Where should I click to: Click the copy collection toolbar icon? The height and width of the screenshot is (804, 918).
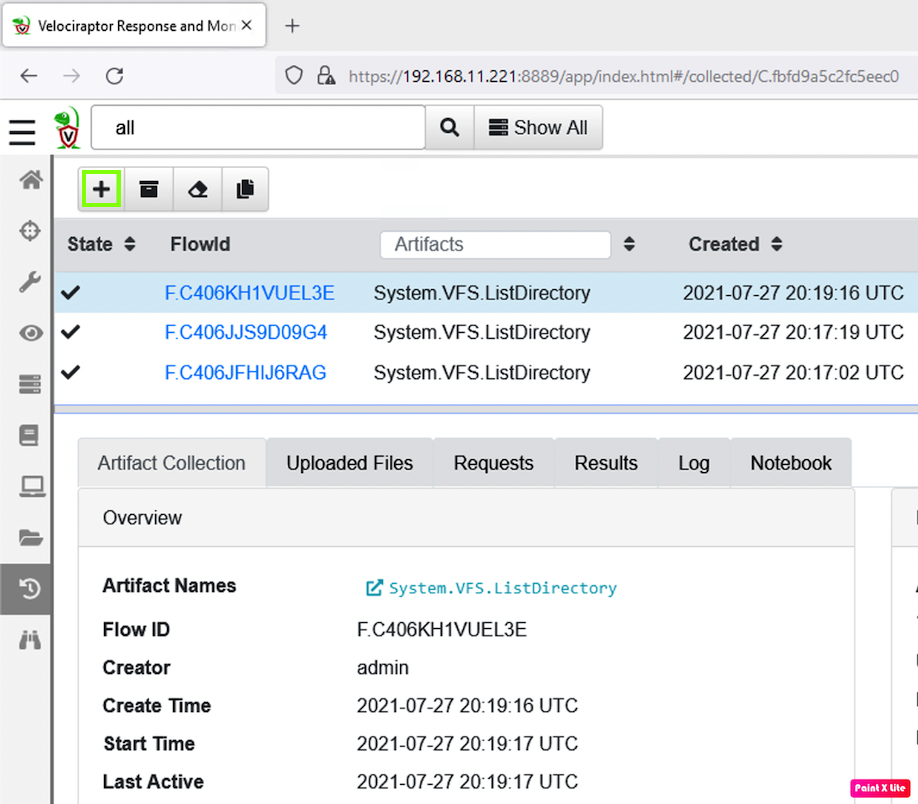pos(245,189)
